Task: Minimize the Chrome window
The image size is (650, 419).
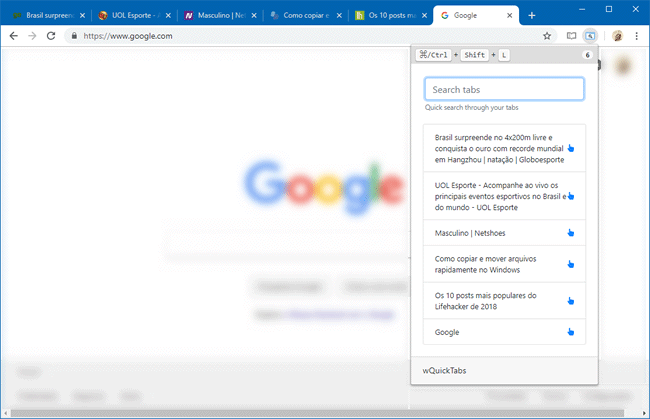Action: [582, 9]
